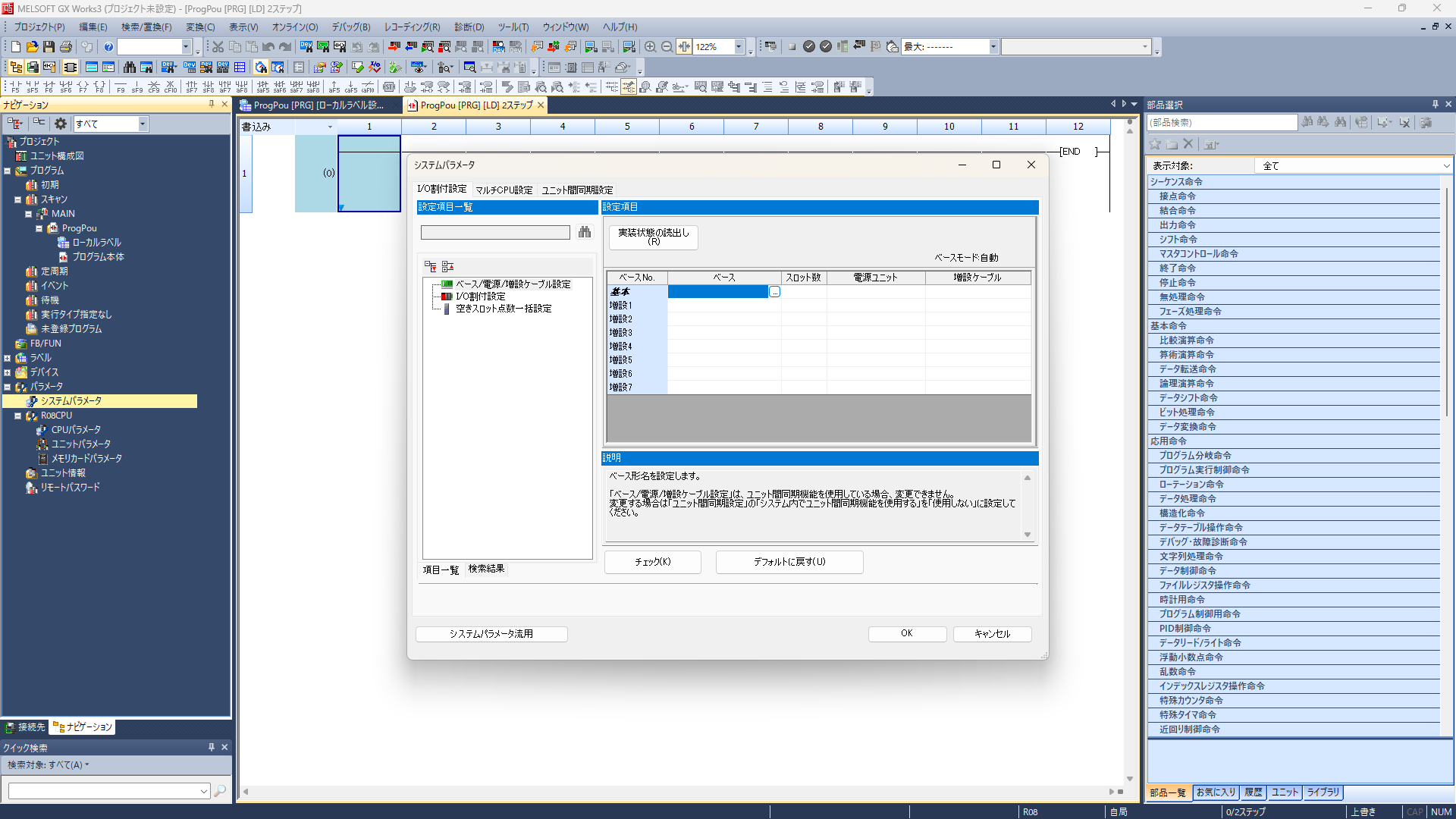The height and width of the screenshot is (819, 1456).
Task: Click the New project icon
Action: point(15,47)
